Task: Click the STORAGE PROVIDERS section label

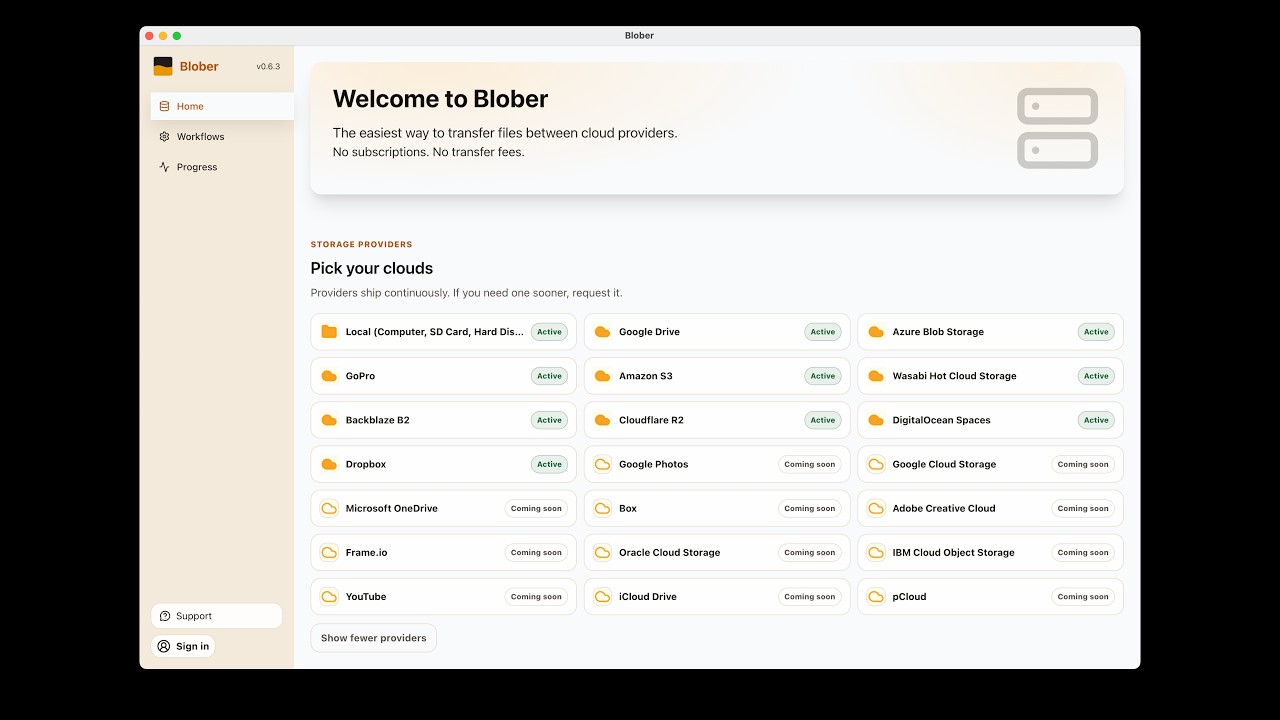Action: [361, 244]
